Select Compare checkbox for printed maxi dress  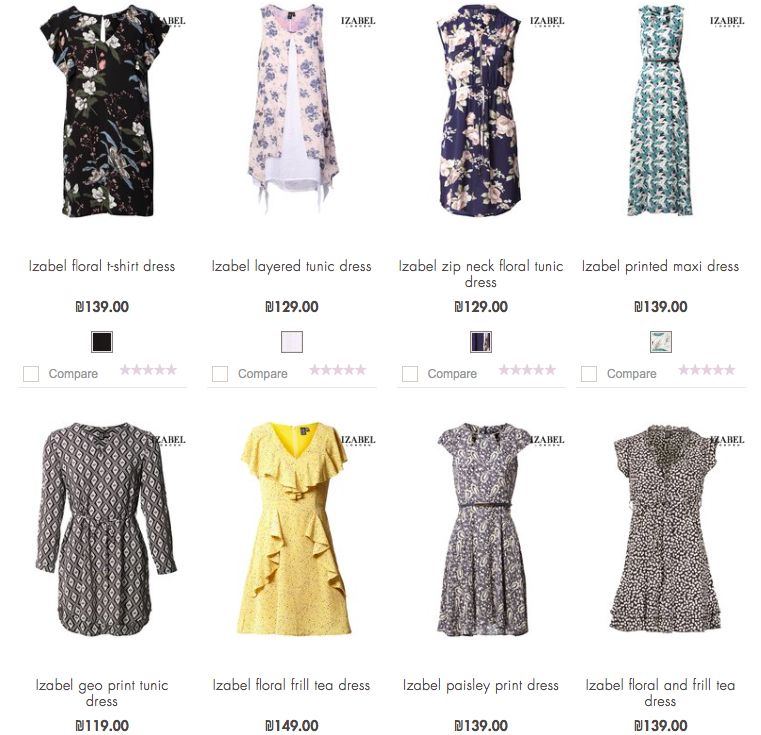pyautogui.click(x=589, y=374)
